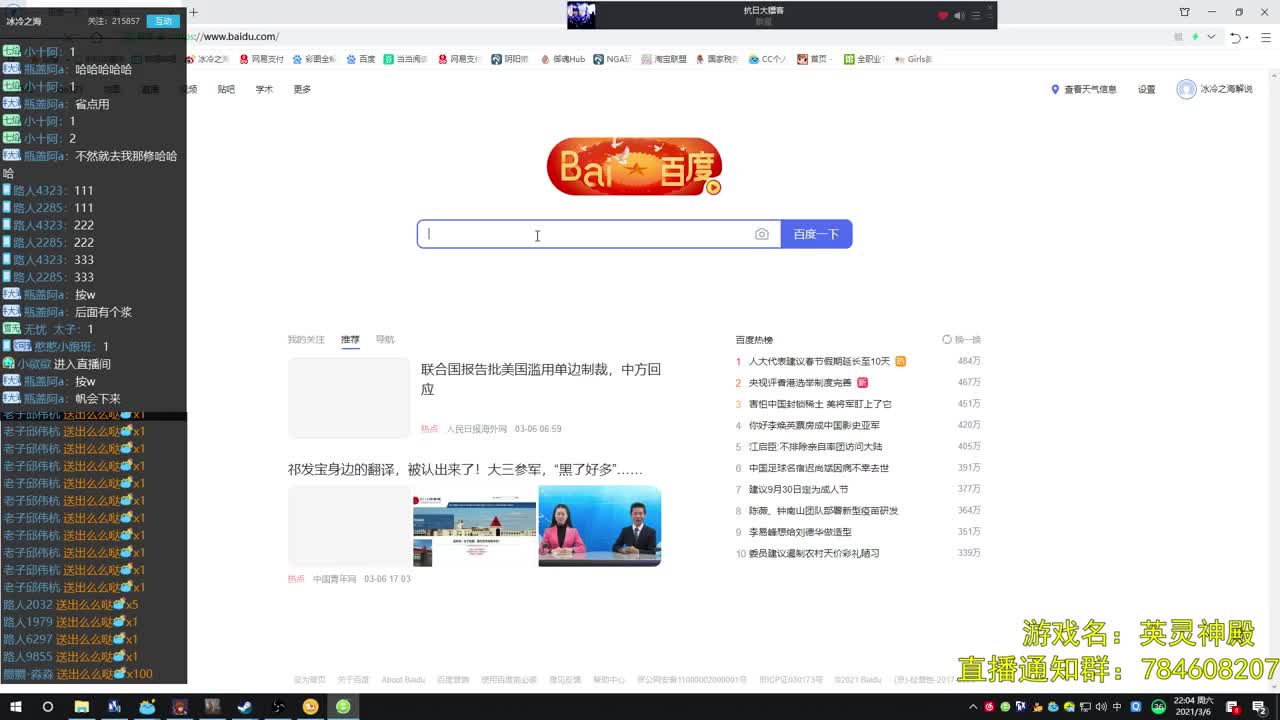The image size is (1280, 720).
Task: Open hot item 人大代表建议春节假期延长至10天
Action: coord(819,361)
